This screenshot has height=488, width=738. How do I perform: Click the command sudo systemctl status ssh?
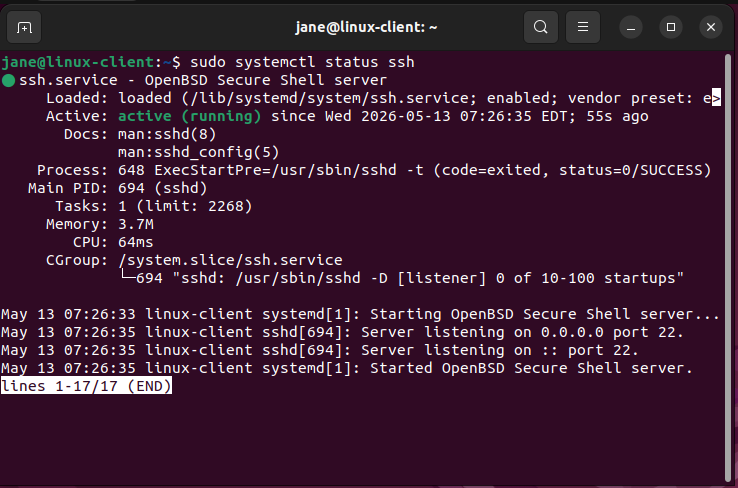(302, 62)
